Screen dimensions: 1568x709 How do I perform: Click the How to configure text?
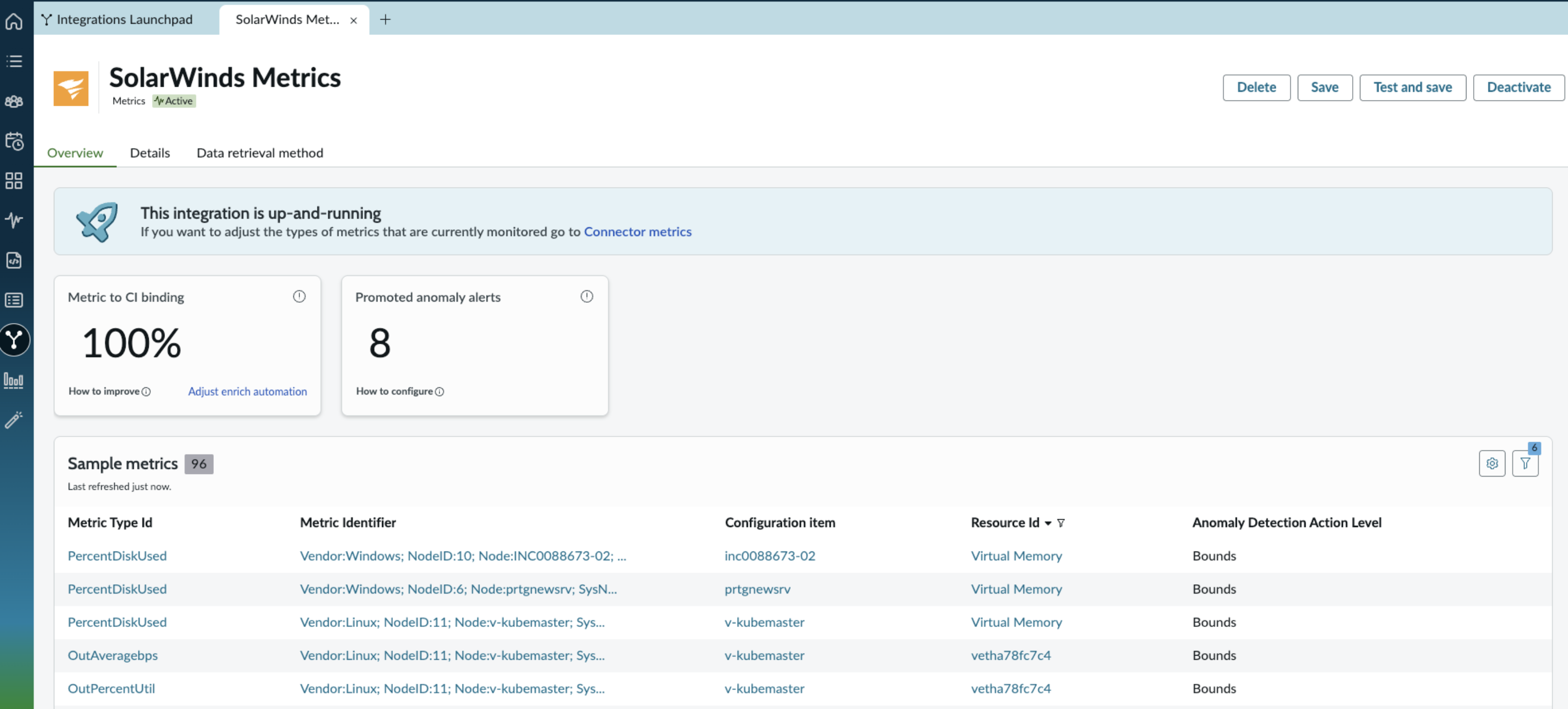[x=394, y=391]
